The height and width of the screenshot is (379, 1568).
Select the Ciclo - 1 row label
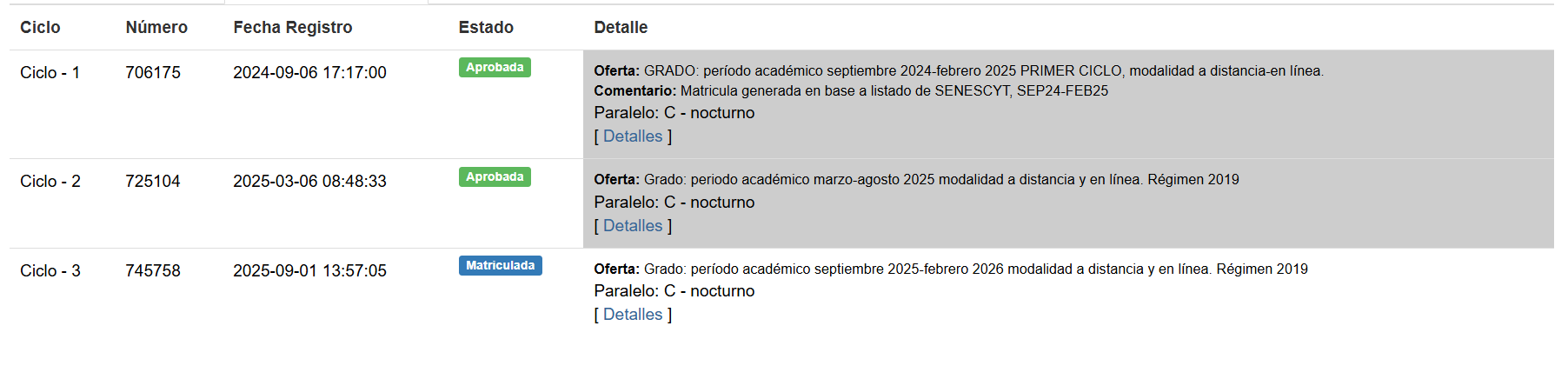[50, 73]
